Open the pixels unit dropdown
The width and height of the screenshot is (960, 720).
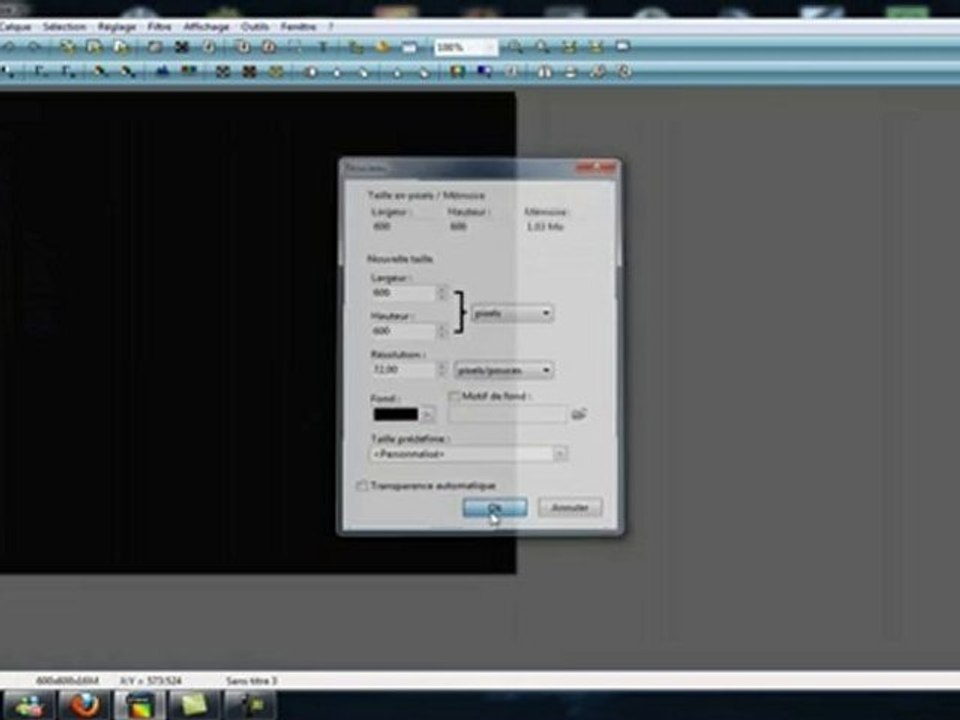[x=512, y=313]
